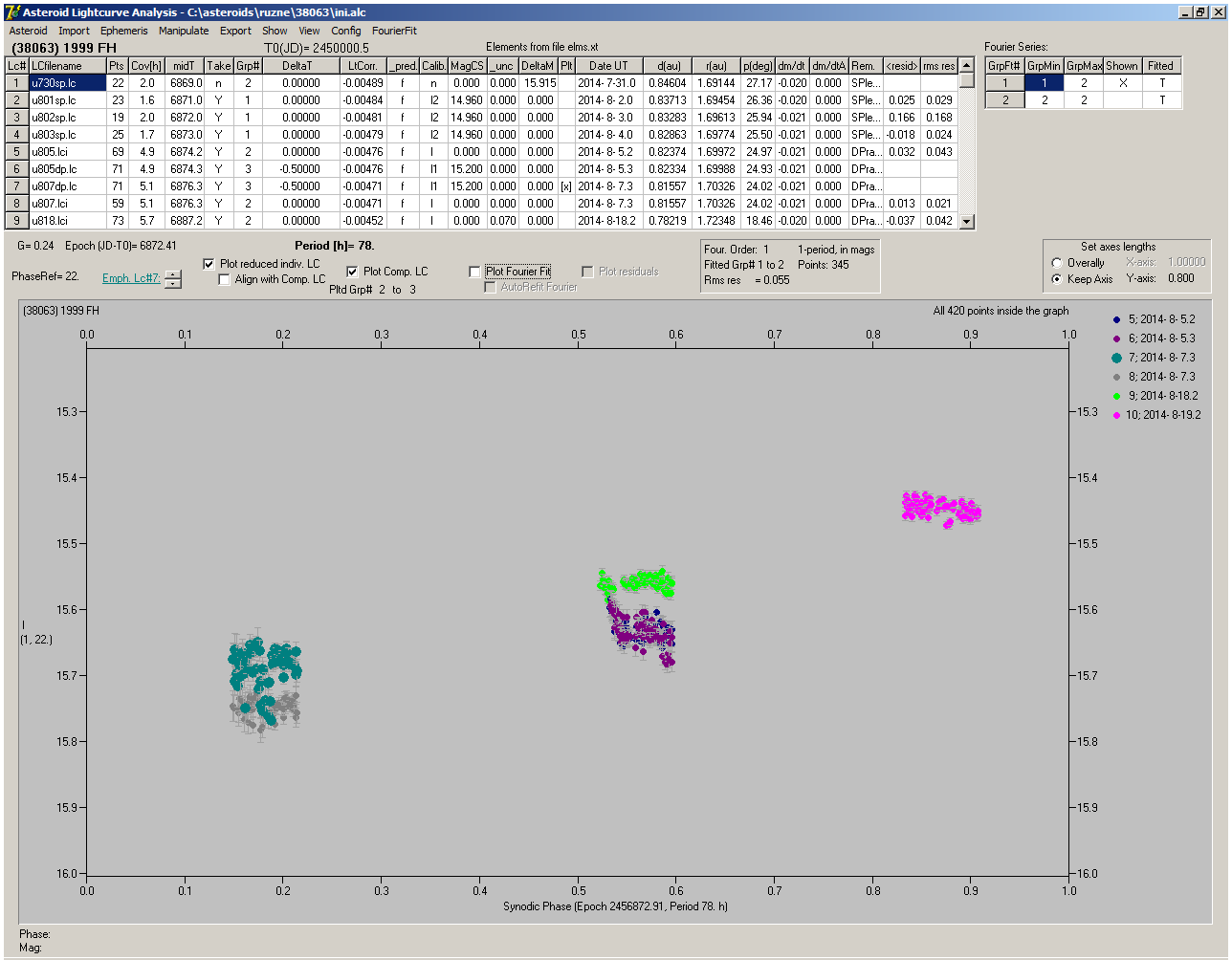Click the Period [h]= 78. label
The width and height of the screenshot is (1232, 960).
(334, 246)
